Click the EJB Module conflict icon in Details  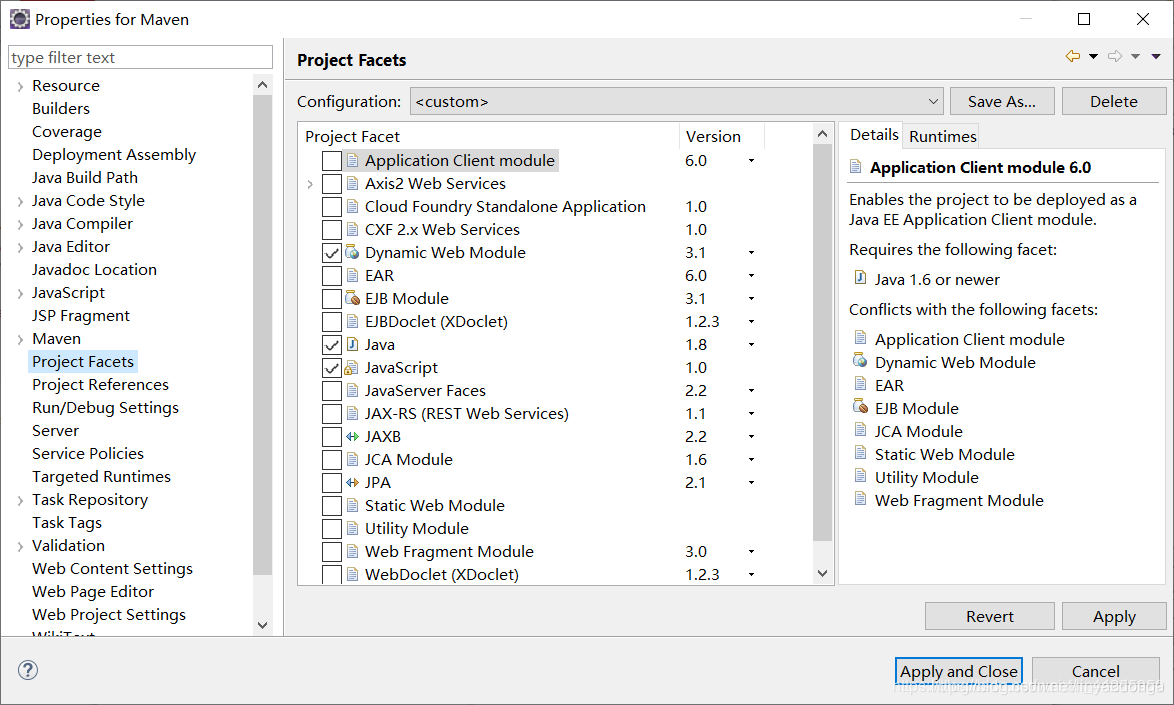860,407
